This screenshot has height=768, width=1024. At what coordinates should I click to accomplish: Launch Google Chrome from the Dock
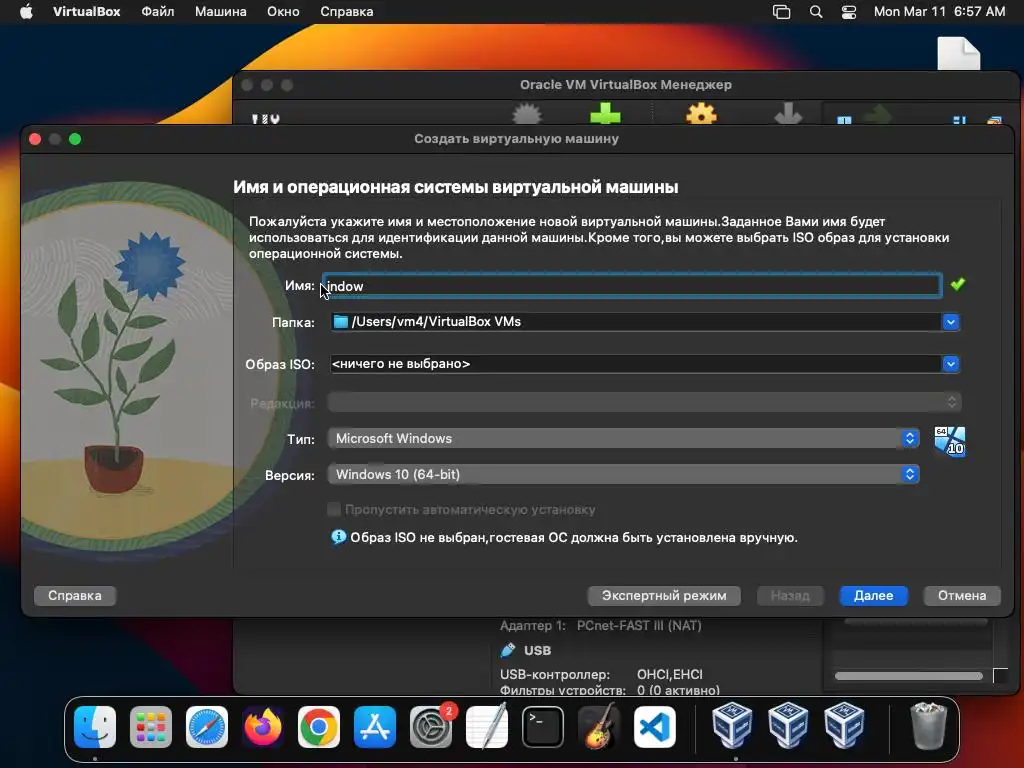pos(319,727)
